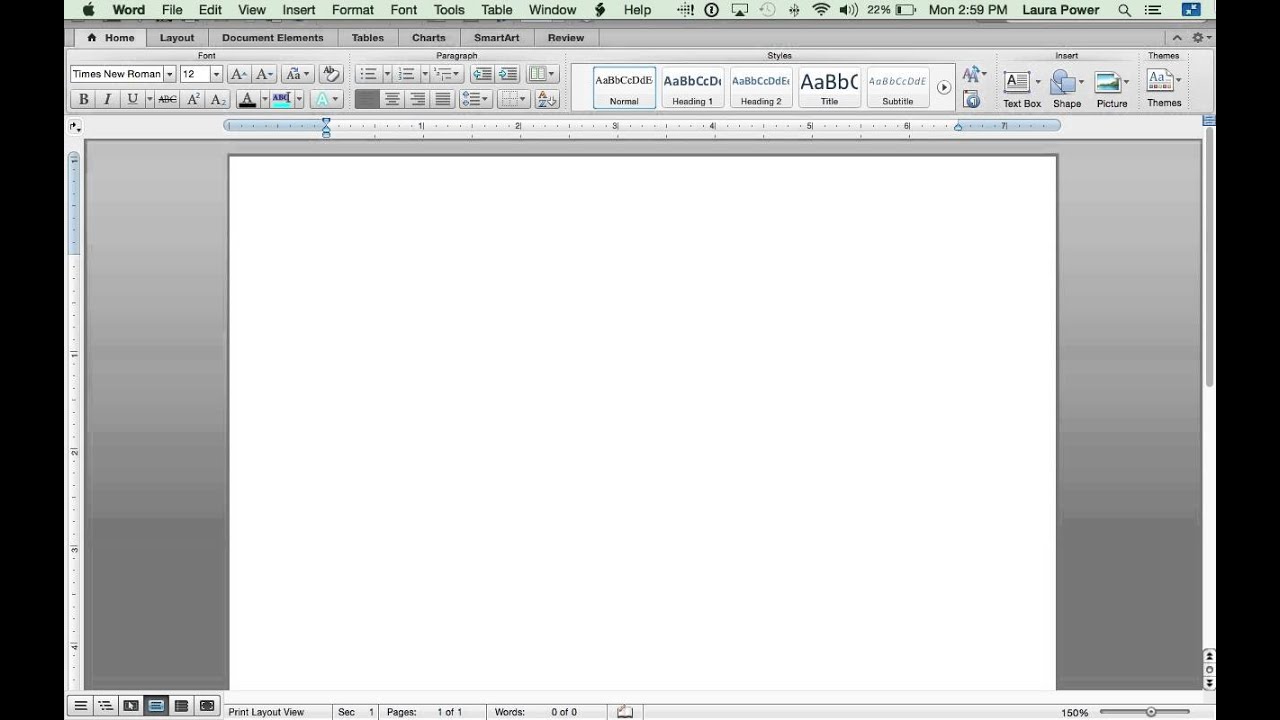Toggle Italic formatting
This screenshot has width=1280, height=720.
107,99
